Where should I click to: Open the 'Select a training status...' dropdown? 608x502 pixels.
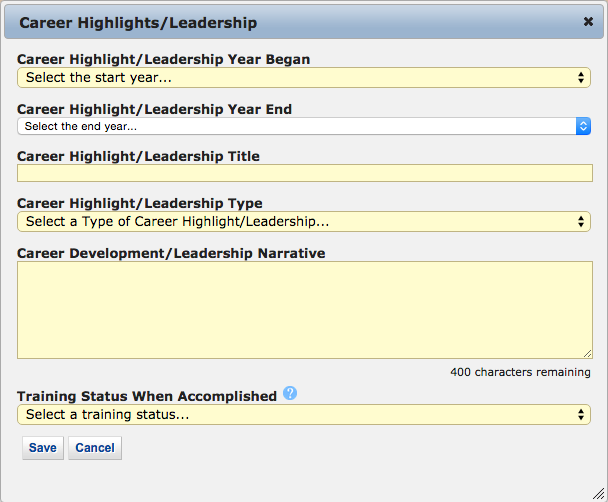[x=304, y=414]
